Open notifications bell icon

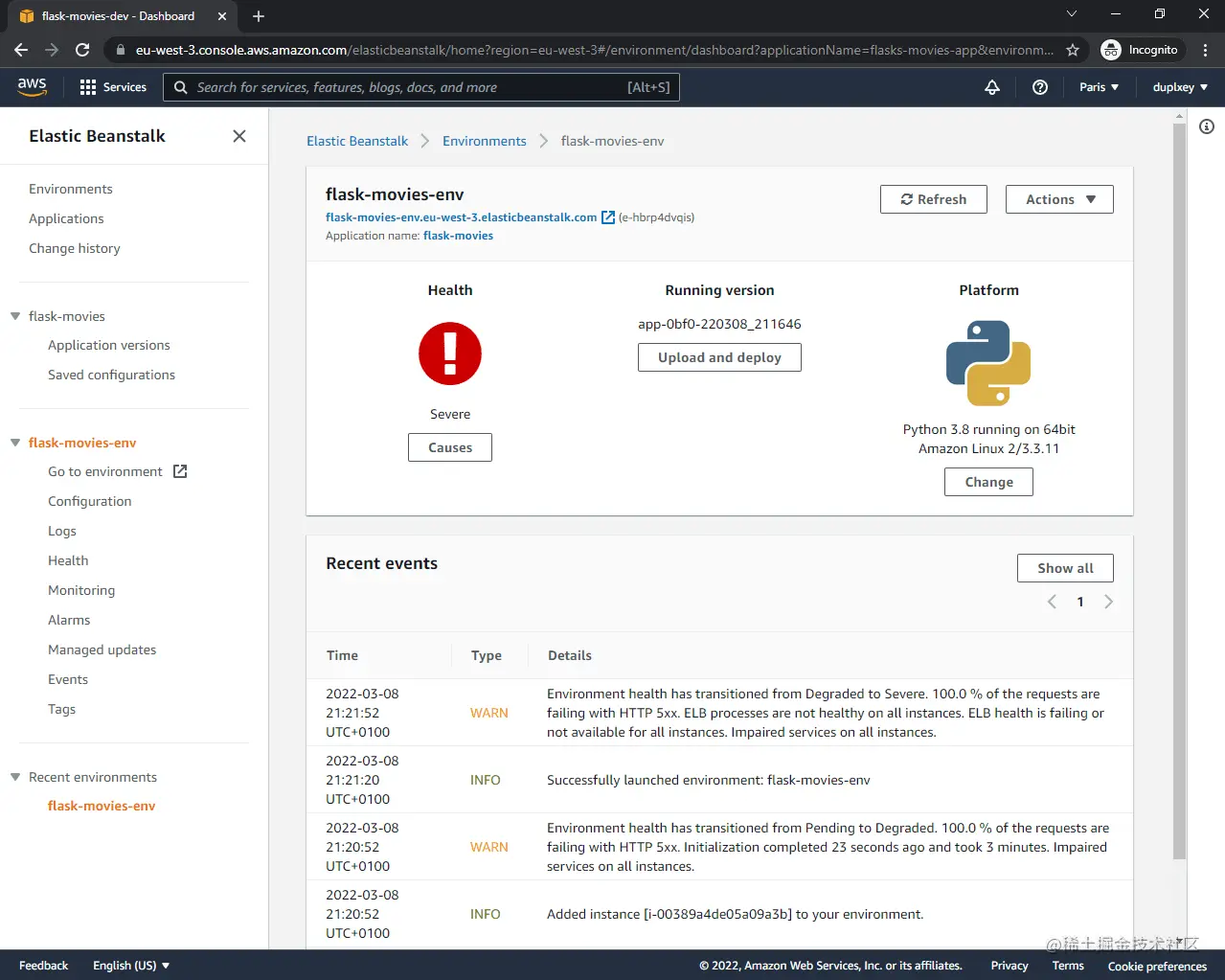coord(992,87)
